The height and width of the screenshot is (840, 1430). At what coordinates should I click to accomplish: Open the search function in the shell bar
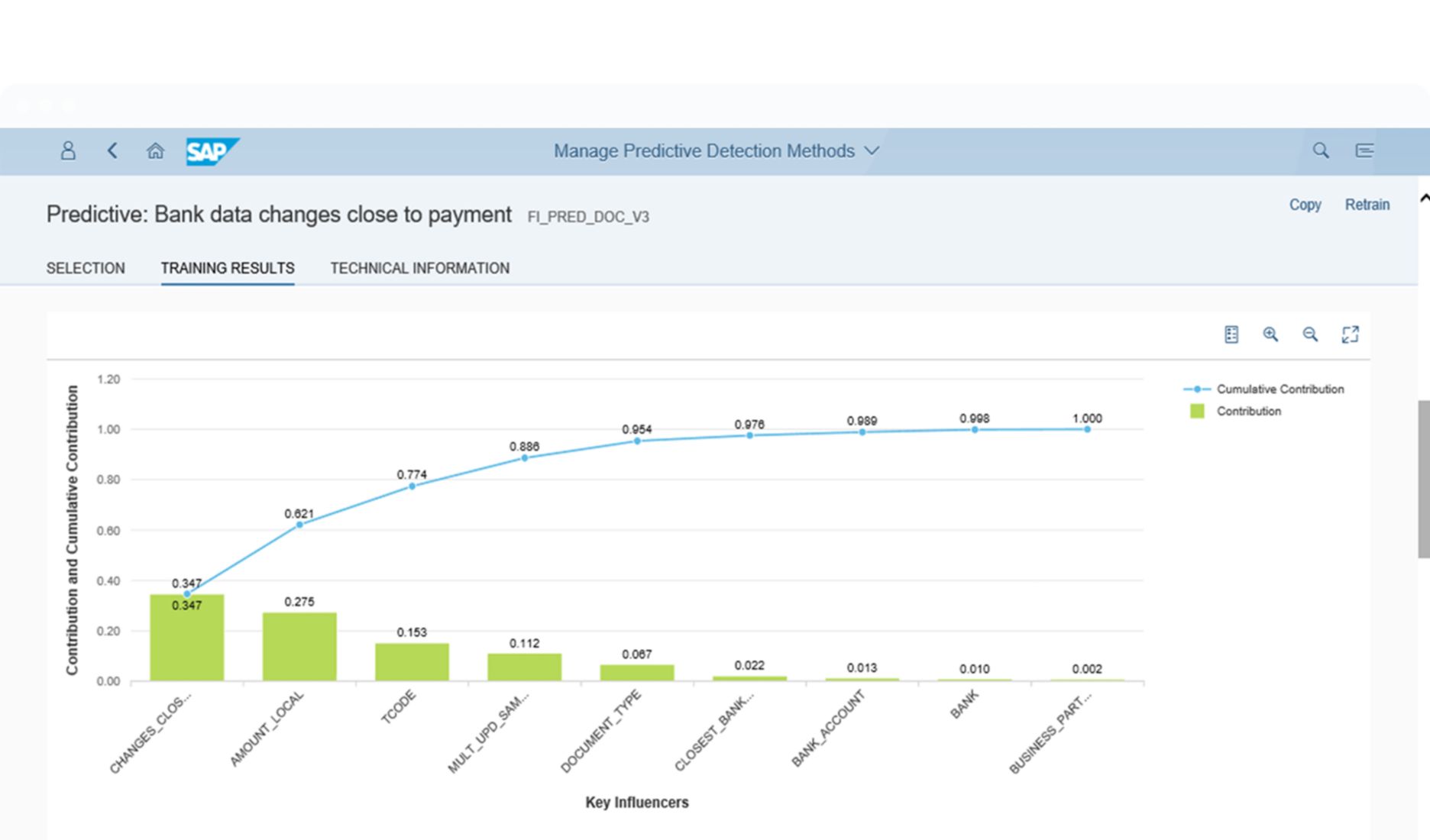pyautogui.click(x=1319, y=150)
